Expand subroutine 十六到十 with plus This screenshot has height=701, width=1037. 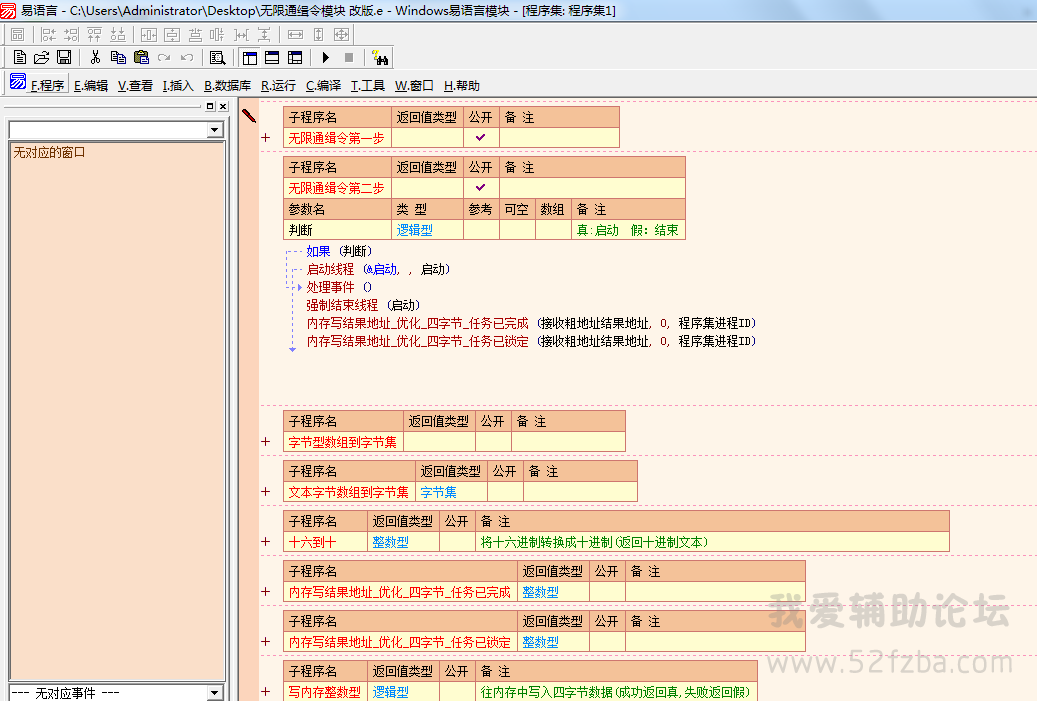click(x=266, y=542)
